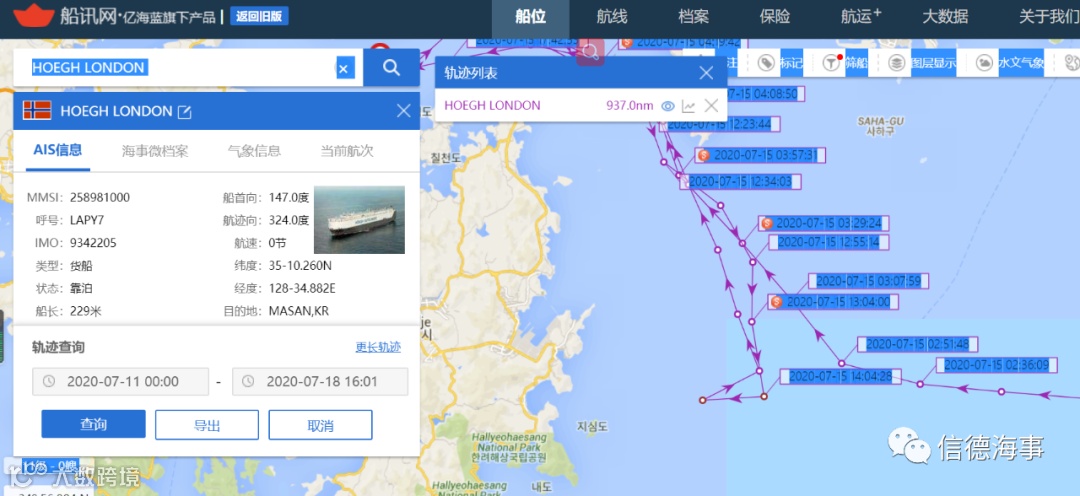Viewport: 1080px width, 496px height.
Task: Click the 航迹向 value 324.0度
Action: pyautogui.click(x=289, y=220)
